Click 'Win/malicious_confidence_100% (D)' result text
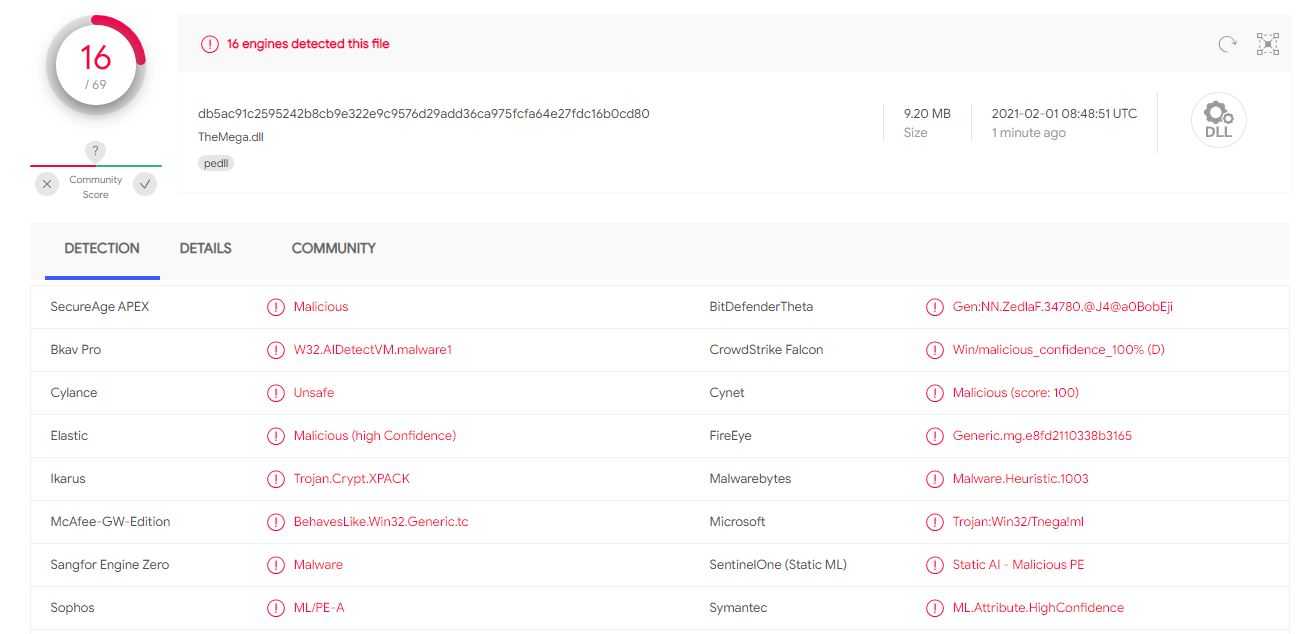1301x634 pixels. [x=1059, y=350]
